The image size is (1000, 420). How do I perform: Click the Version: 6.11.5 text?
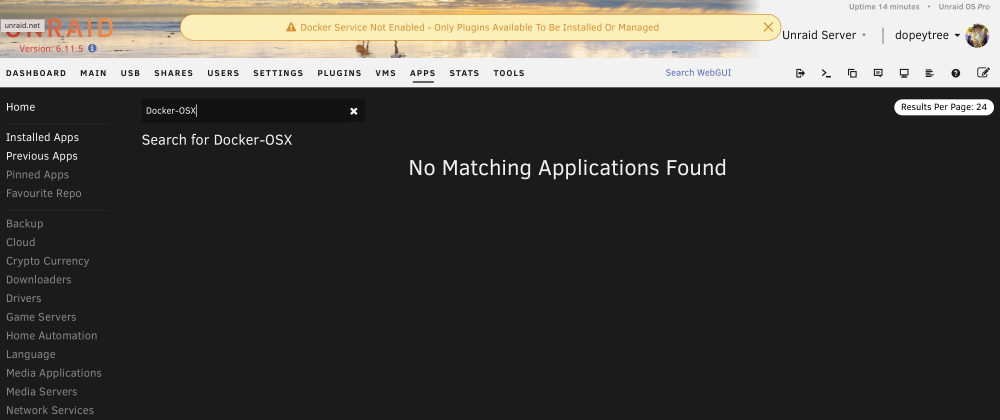(x=52, y=48)
